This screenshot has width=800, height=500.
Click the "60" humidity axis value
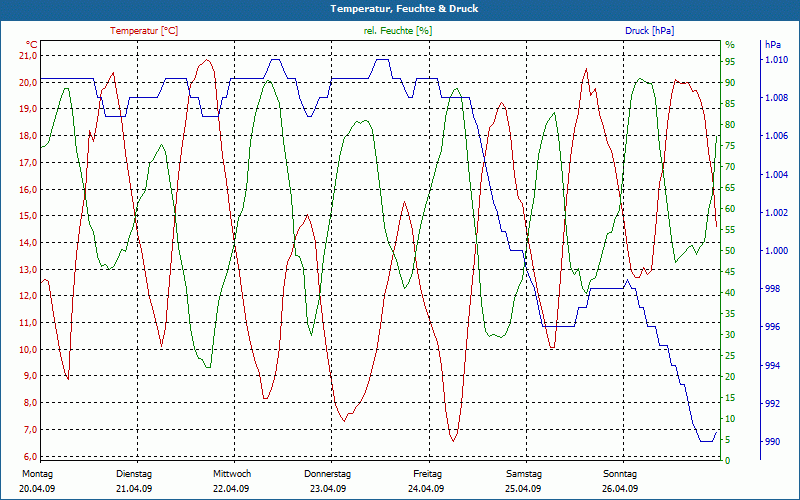(730, 209)
